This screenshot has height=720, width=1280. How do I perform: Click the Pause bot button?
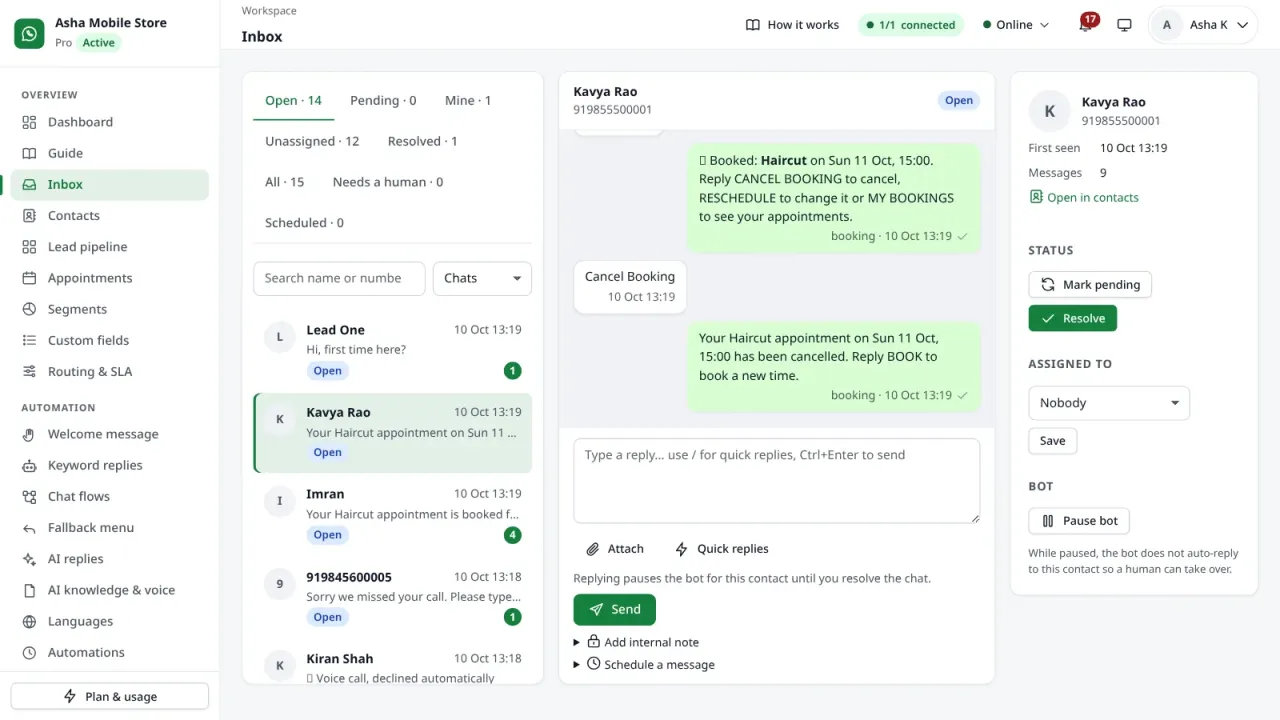(1079, 521)
